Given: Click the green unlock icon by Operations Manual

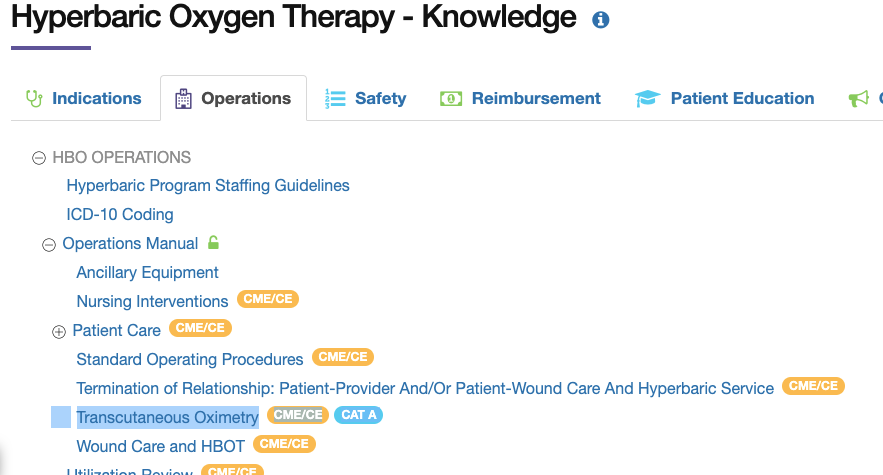Looking at the screenshot, I should 213,242.
